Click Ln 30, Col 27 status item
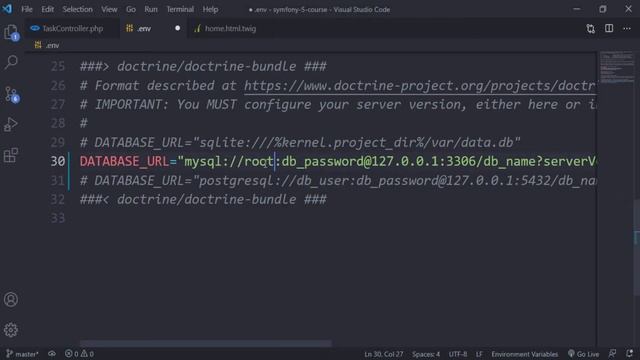The image size is (640, 360). (x=383, y=354)
